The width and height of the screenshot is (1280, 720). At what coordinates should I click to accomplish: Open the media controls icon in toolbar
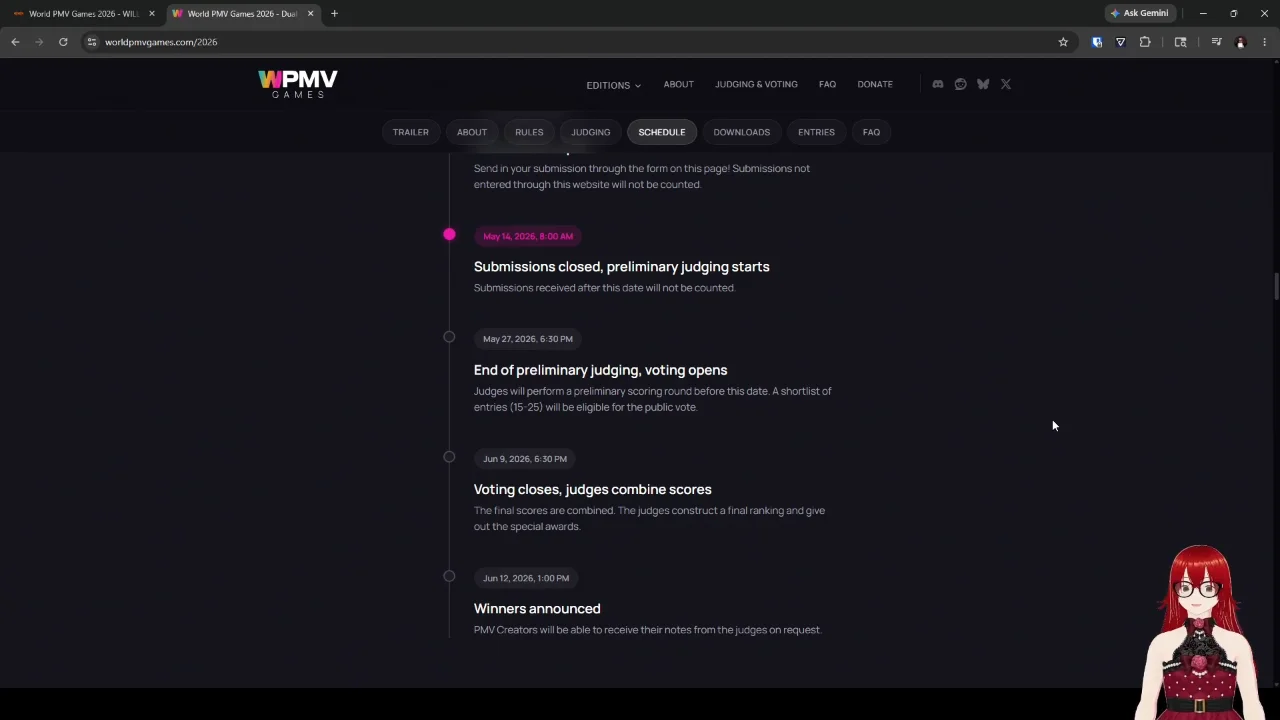1216,42
